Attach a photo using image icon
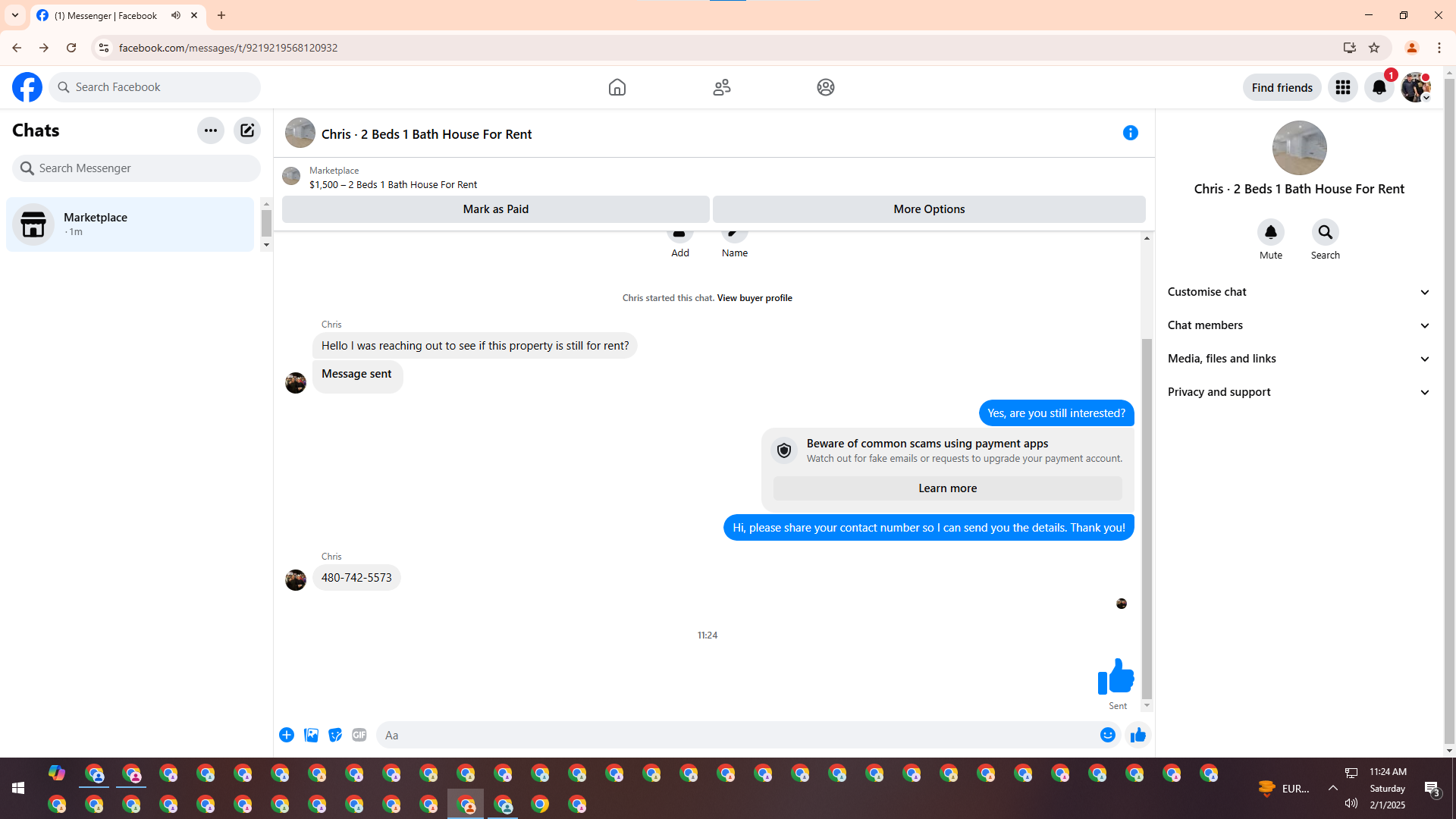Viewport: 1456px width, 819px height. [311, 735]
